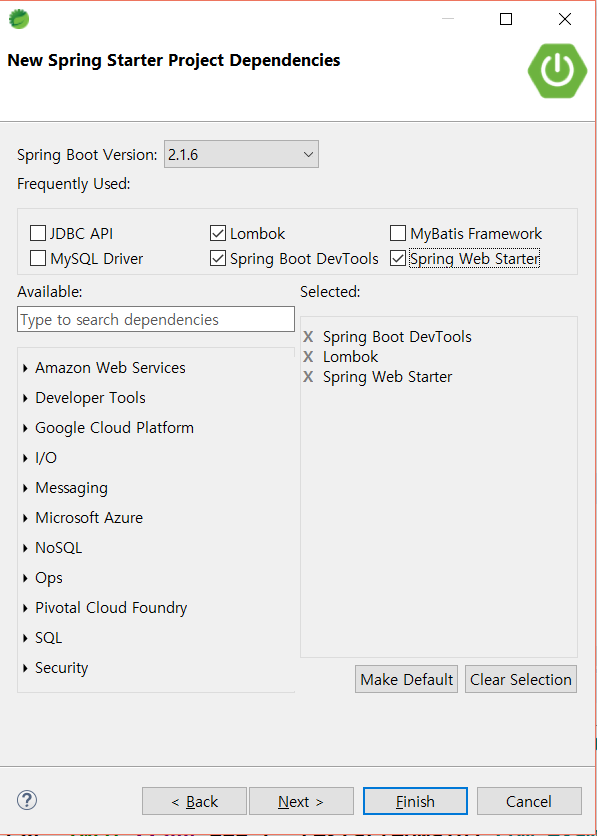The image size is (597, 836).
Task: Remove Lombok using its X icon
Action: point(308,357)
